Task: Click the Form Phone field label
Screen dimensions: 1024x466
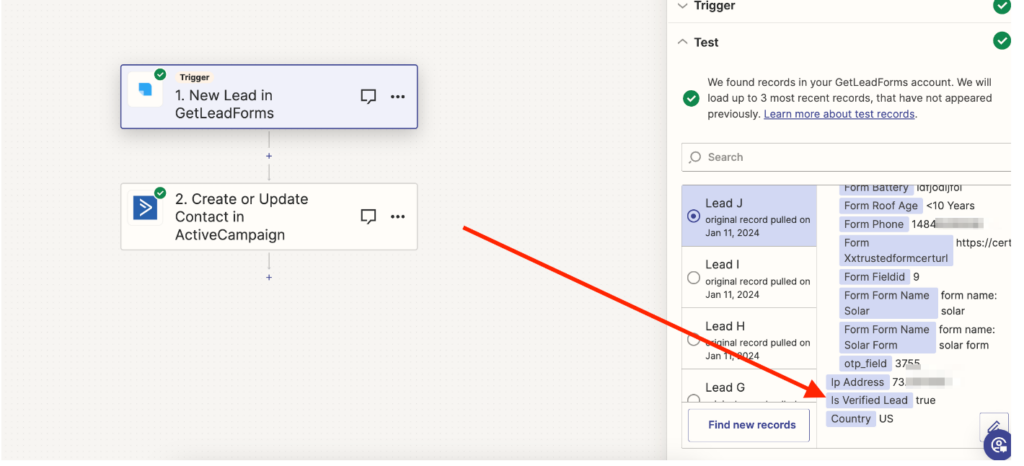Action: point(873,224)
